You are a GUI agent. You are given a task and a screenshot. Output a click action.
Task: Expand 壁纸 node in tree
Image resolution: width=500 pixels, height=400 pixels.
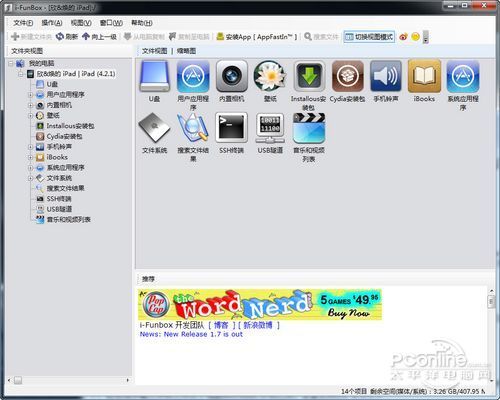30,115
